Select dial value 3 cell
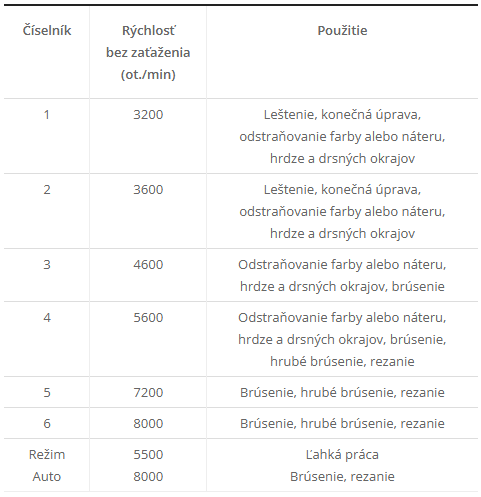The height and width of the screenshot is (497, 481). (47, 265)
